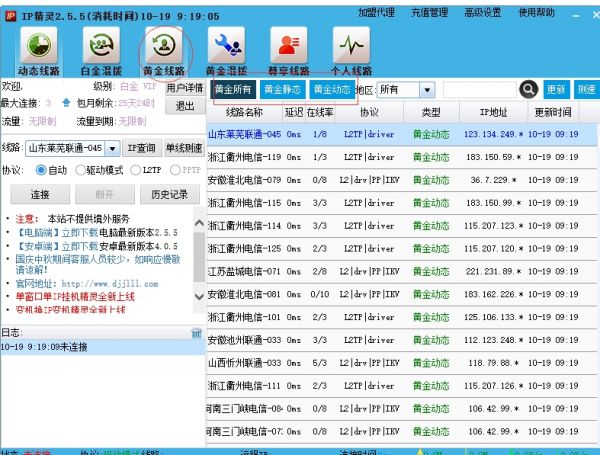Click the 断开 disconnect button
600x455 pixels.
[x=105, y=194]
